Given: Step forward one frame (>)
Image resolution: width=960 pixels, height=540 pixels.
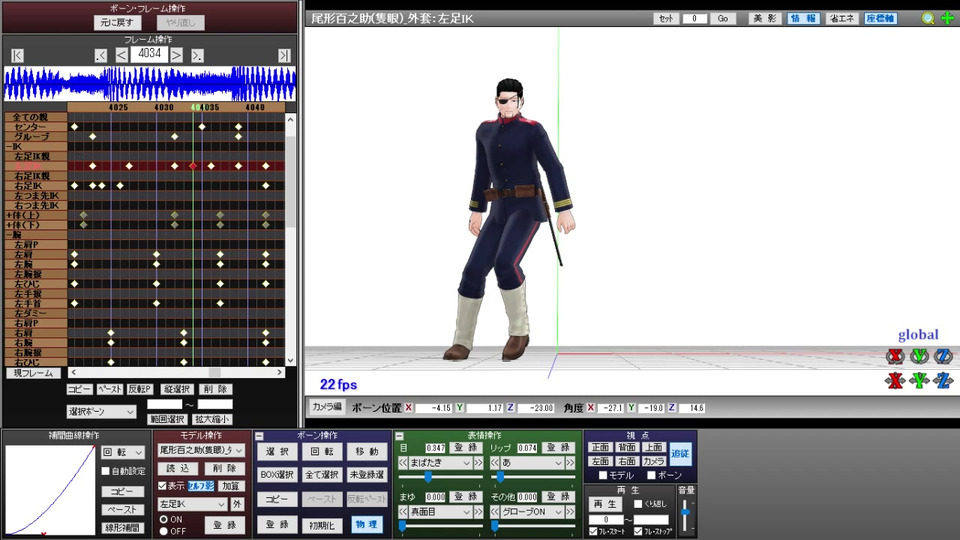Looking at the screenshot, I should 176,56.
